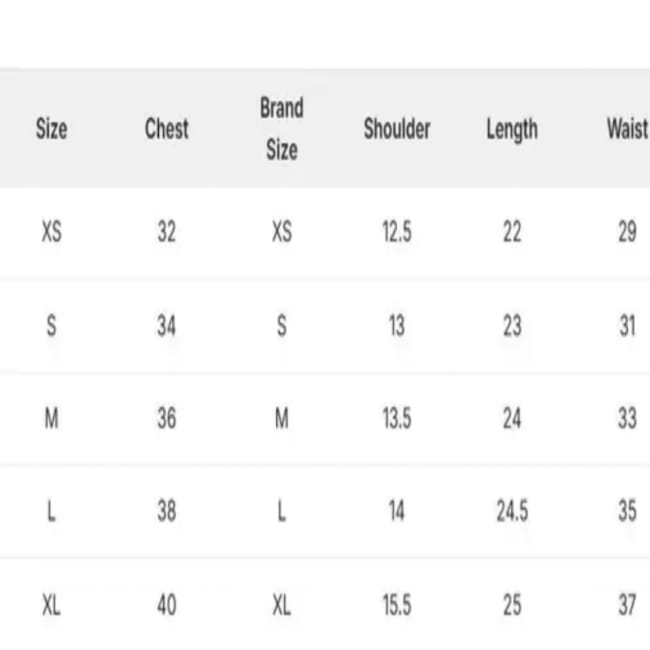Select the Shoulder column header
This screenshot has height=650, width=650.
tap(397, 129)
